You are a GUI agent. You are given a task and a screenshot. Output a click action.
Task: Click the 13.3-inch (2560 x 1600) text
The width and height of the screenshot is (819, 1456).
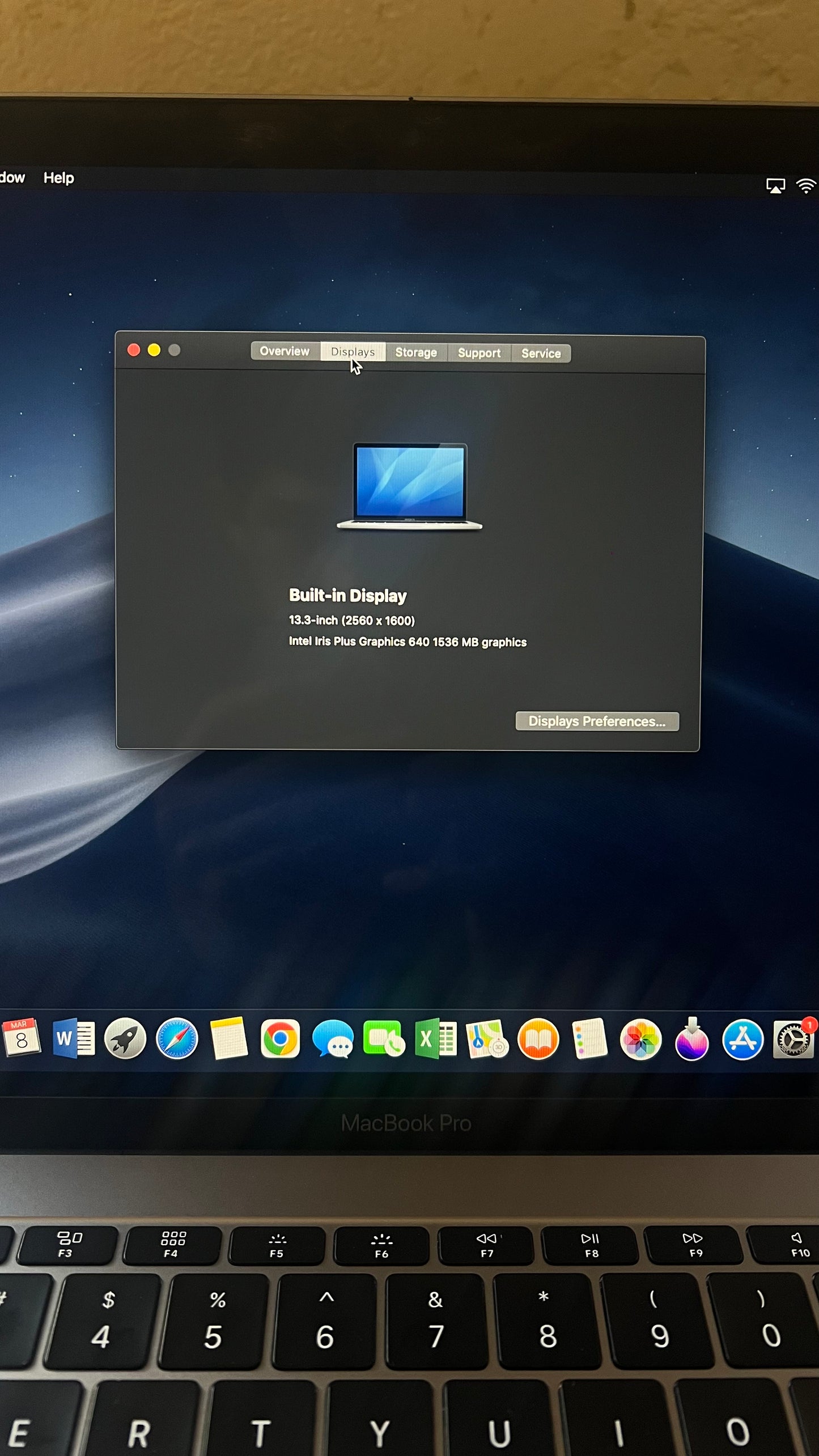point(352,621)
